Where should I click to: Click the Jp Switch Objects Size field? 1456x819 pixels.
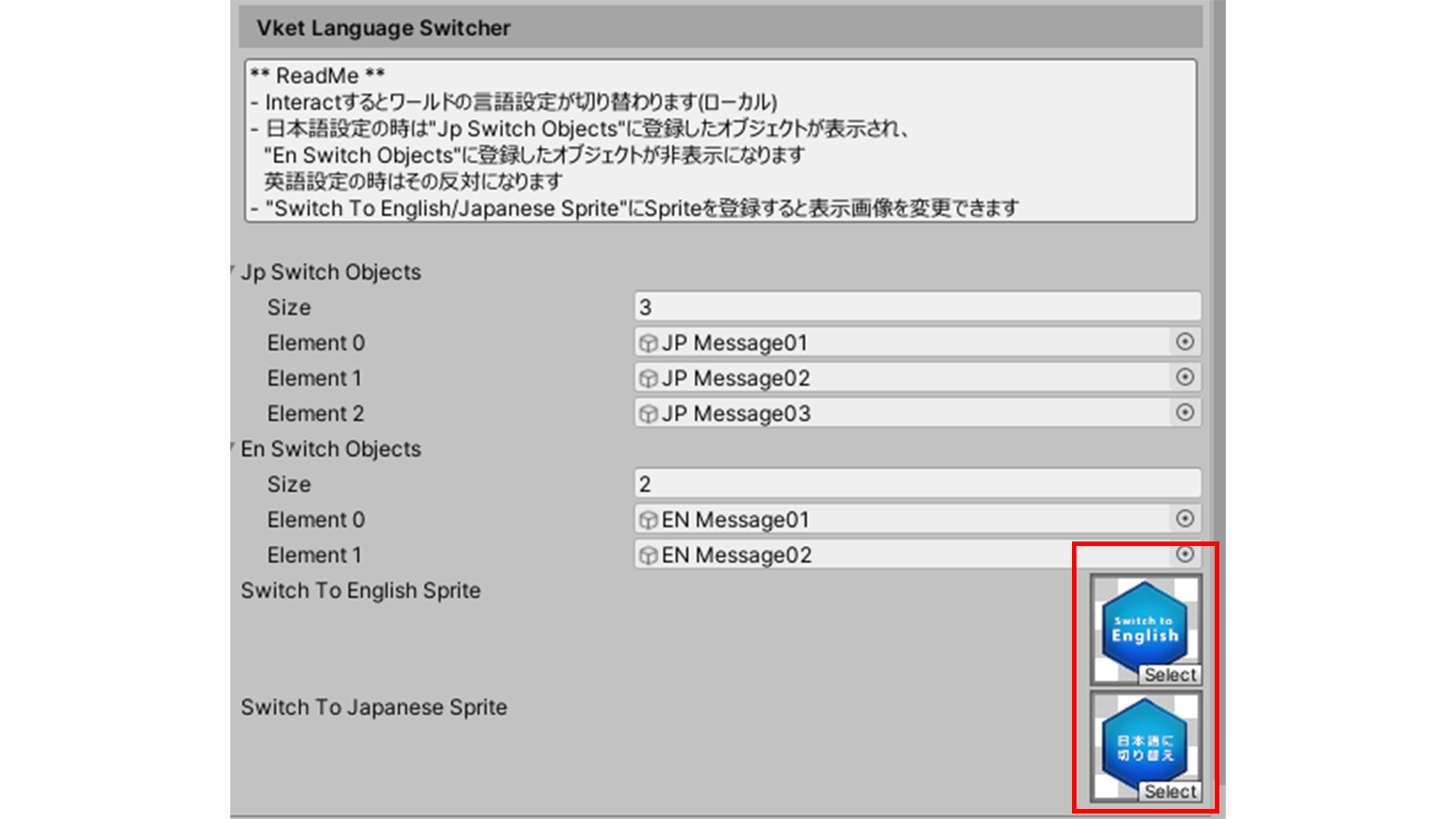917,307
